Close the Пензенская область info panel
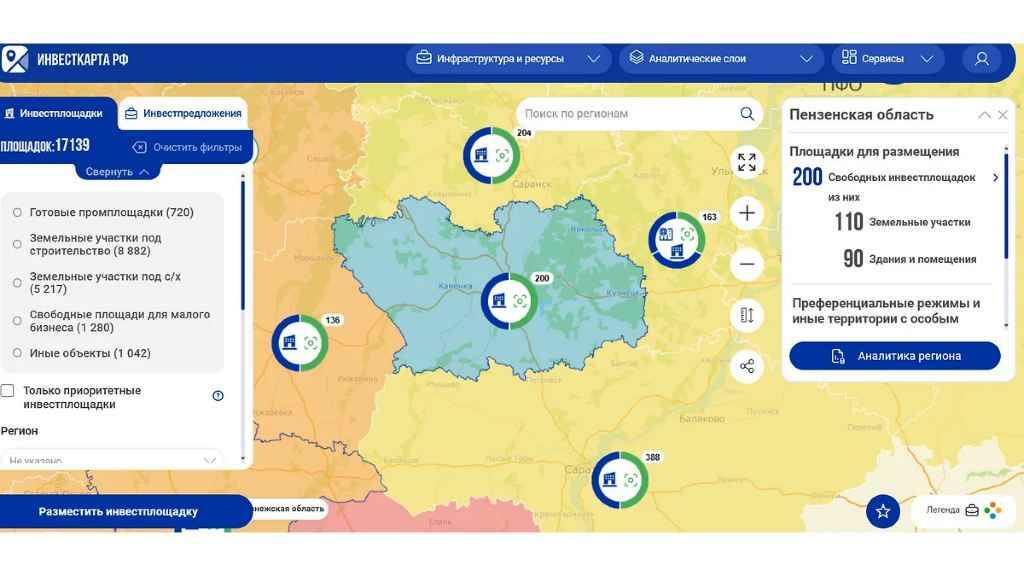This screenshot has height=576, width=1024. 1003,115
